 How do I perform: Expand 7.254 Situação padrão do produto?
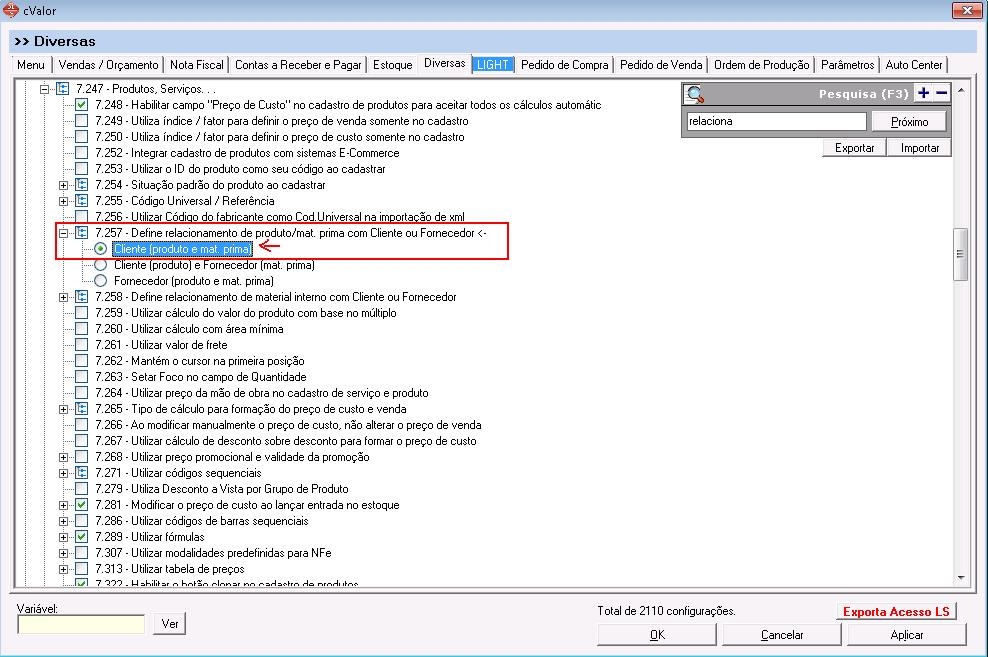[x=64, y=185]
